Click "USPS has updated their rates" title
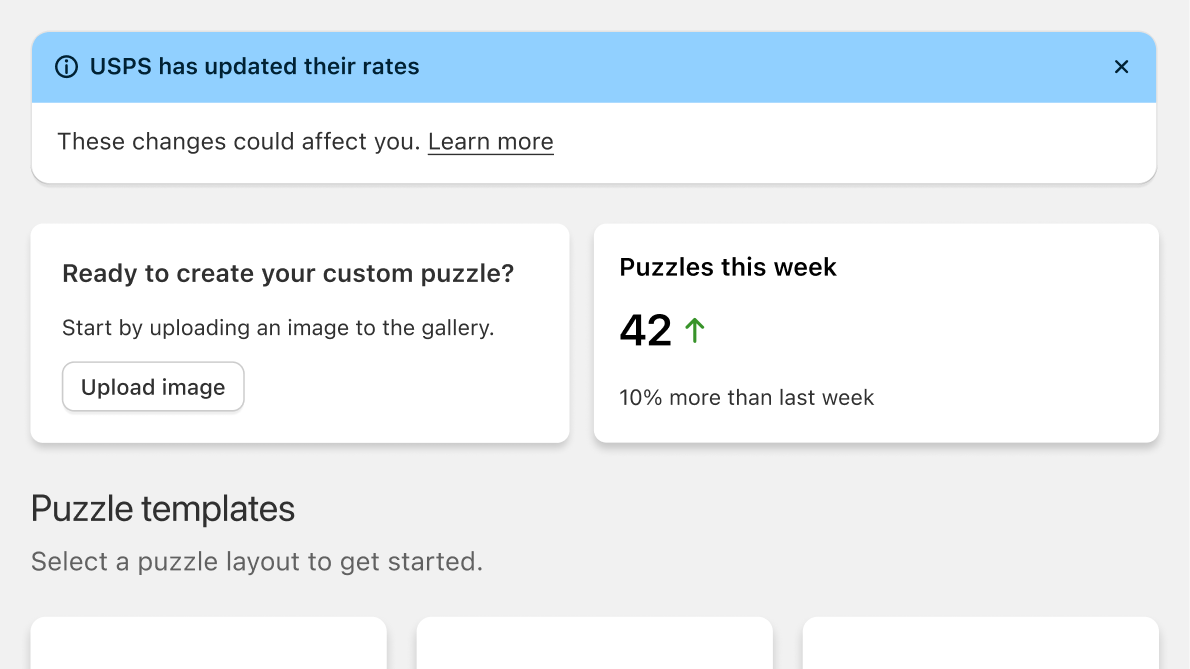 click(254, 67)
